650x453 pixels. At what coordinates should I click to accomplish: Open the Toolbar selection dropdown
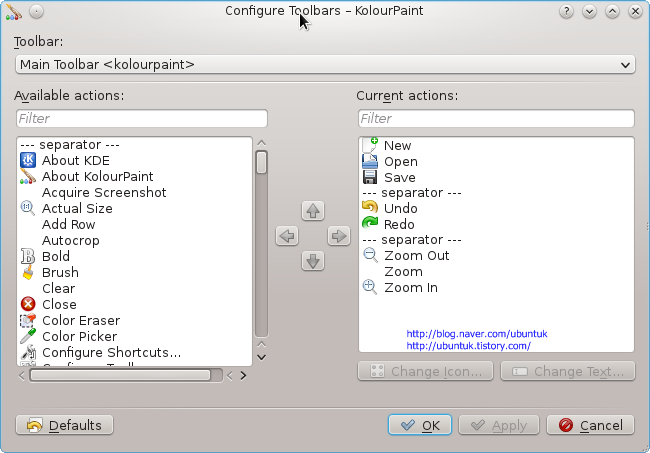(x=325, y=65)
